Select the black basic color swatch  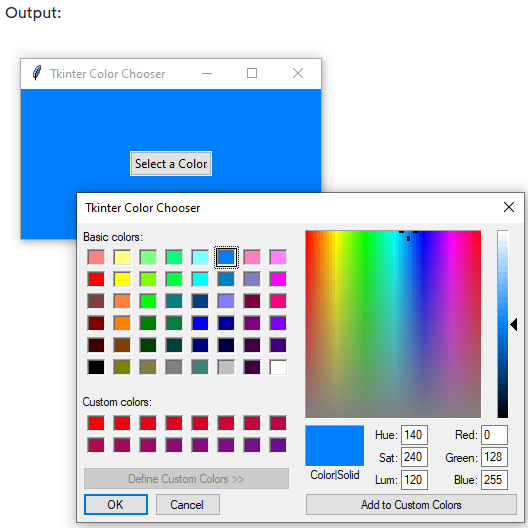coord(96,367)
